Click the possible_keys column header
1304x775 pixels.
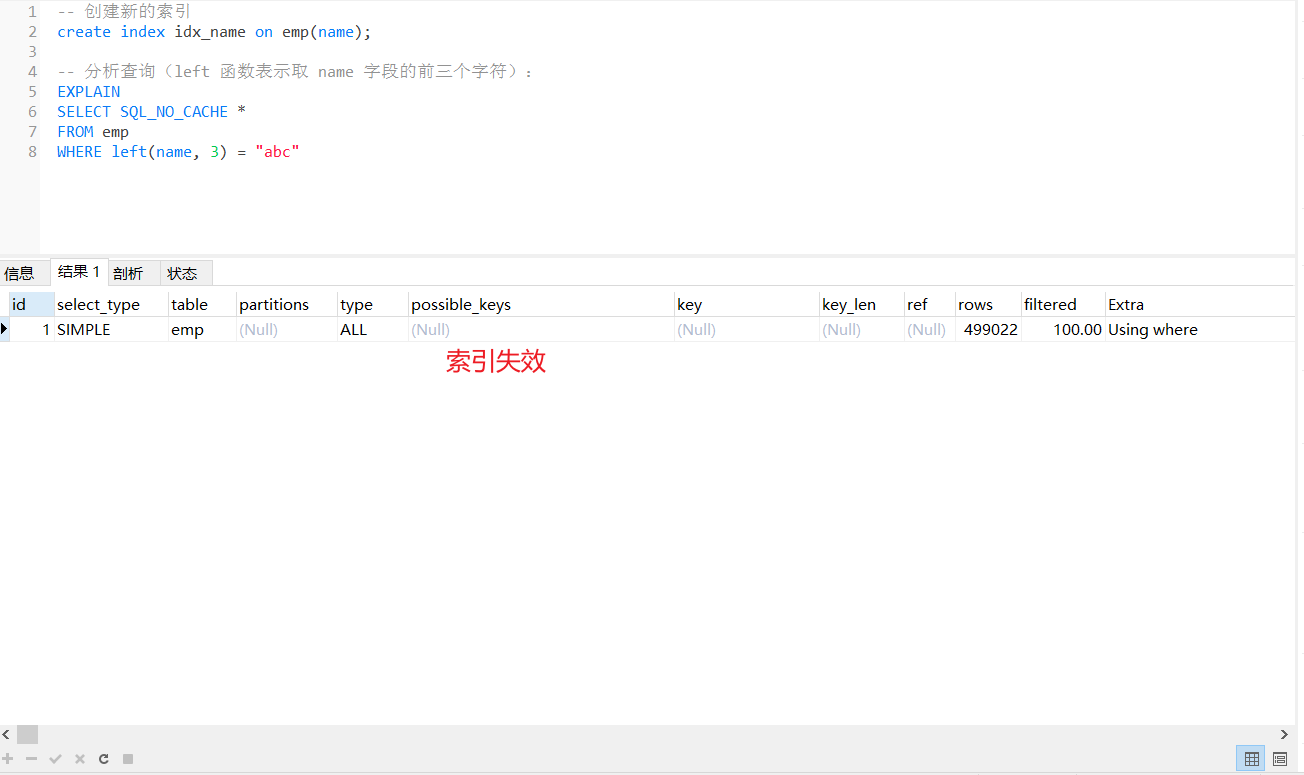460,304
